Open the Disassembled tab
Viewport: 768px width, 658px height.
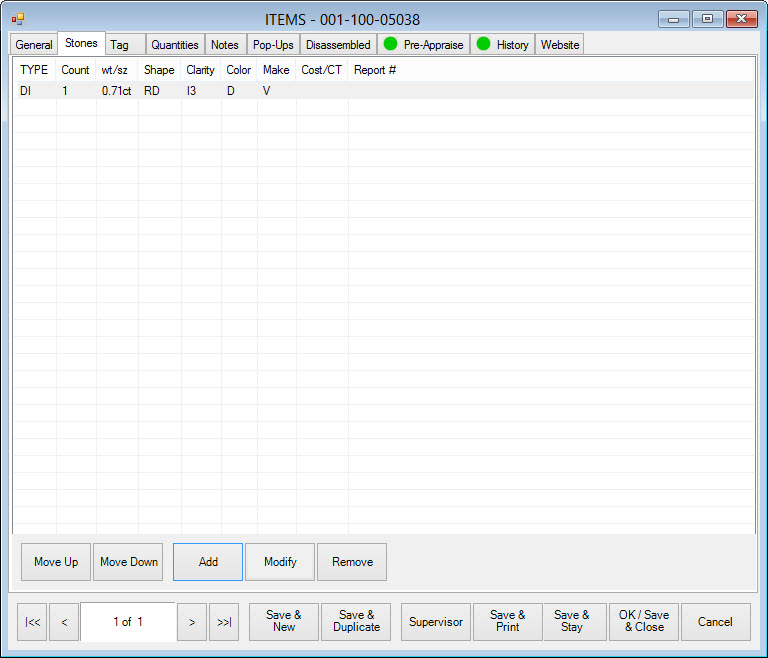[x=338, y=45]
